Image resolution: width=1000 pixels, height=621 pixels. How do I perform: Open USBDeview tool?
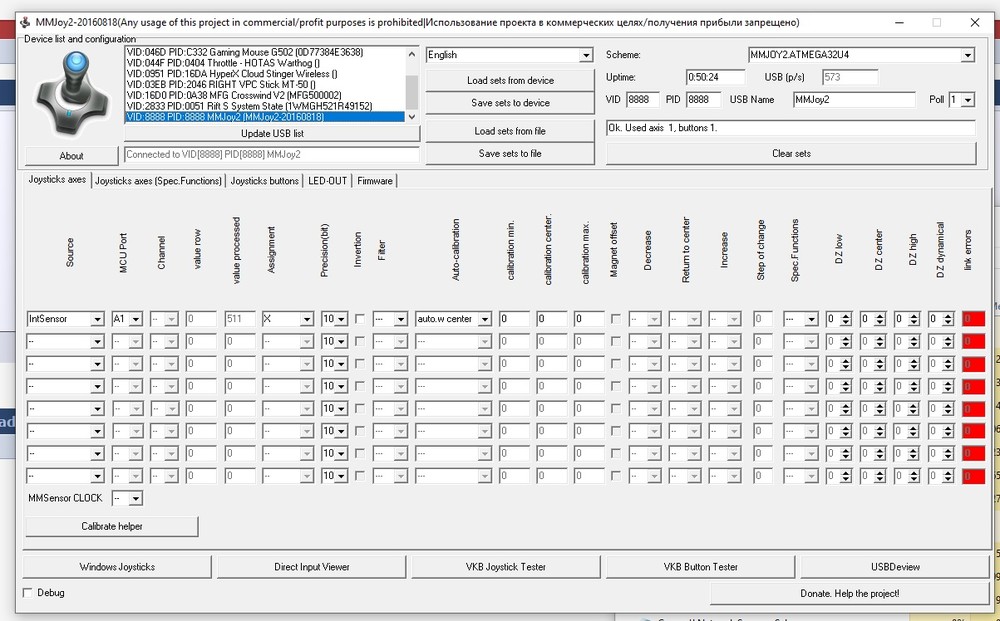(x=895, y=567)
